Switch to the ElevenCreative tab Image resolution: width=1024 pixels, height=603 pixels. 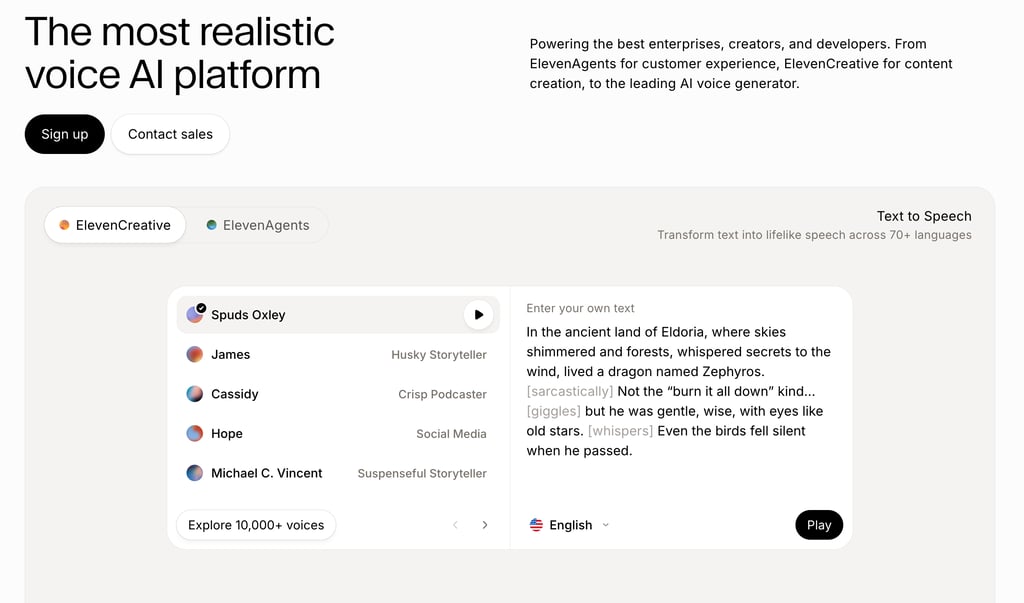(x=115, y=225)
